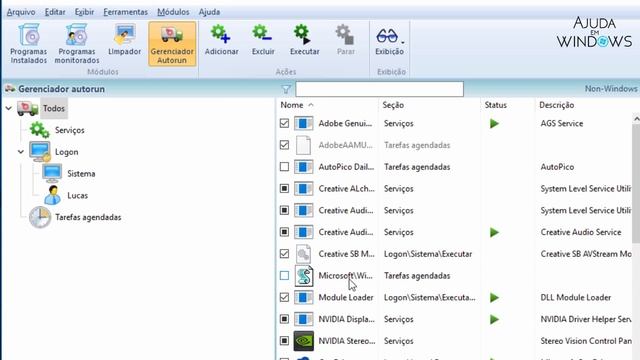Click the AGS Service description
640x360 pixels.
562,123
